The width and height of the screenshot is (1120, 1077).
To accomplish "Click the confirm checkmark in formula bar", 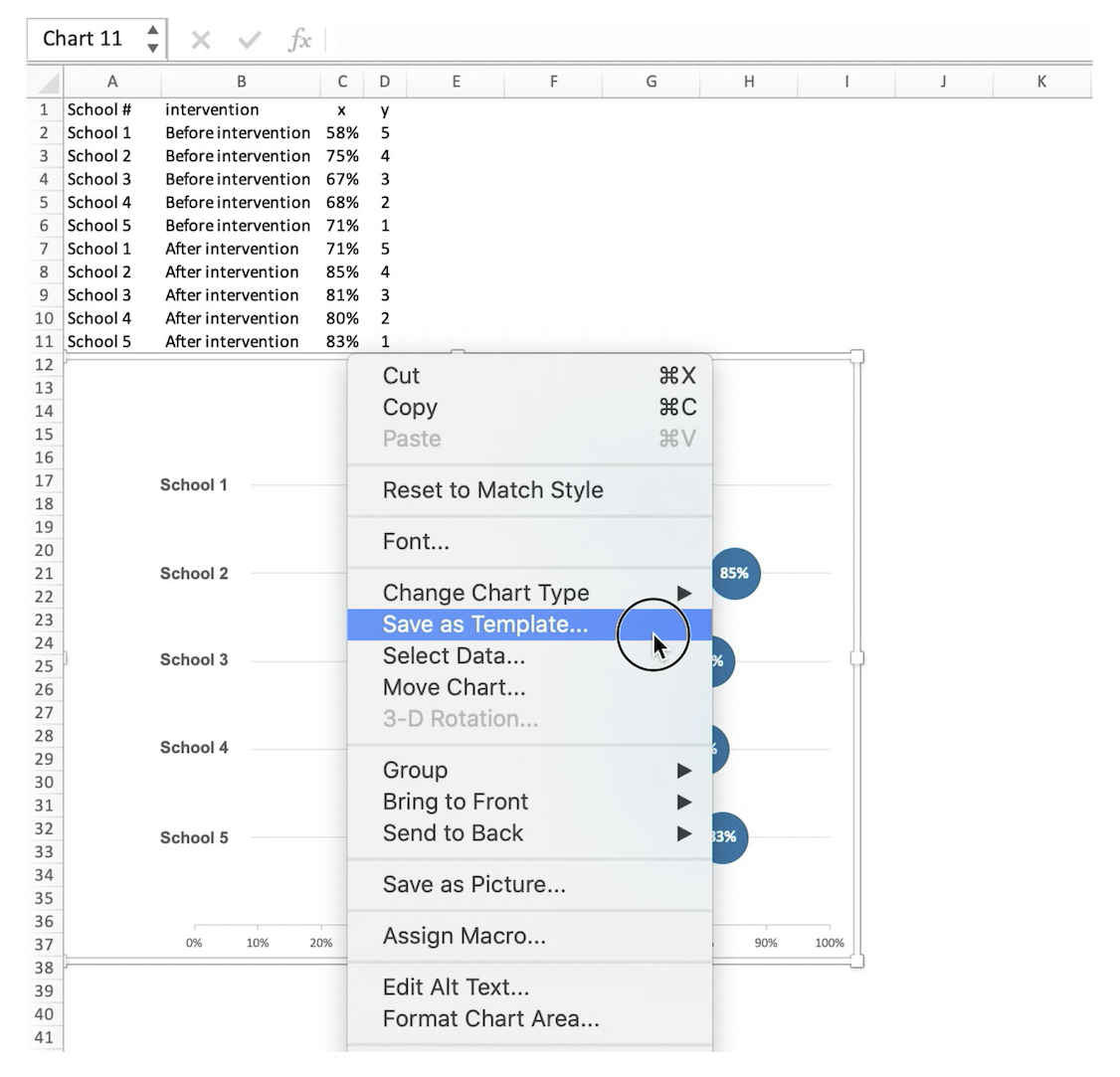I will [x=250, y=40].
